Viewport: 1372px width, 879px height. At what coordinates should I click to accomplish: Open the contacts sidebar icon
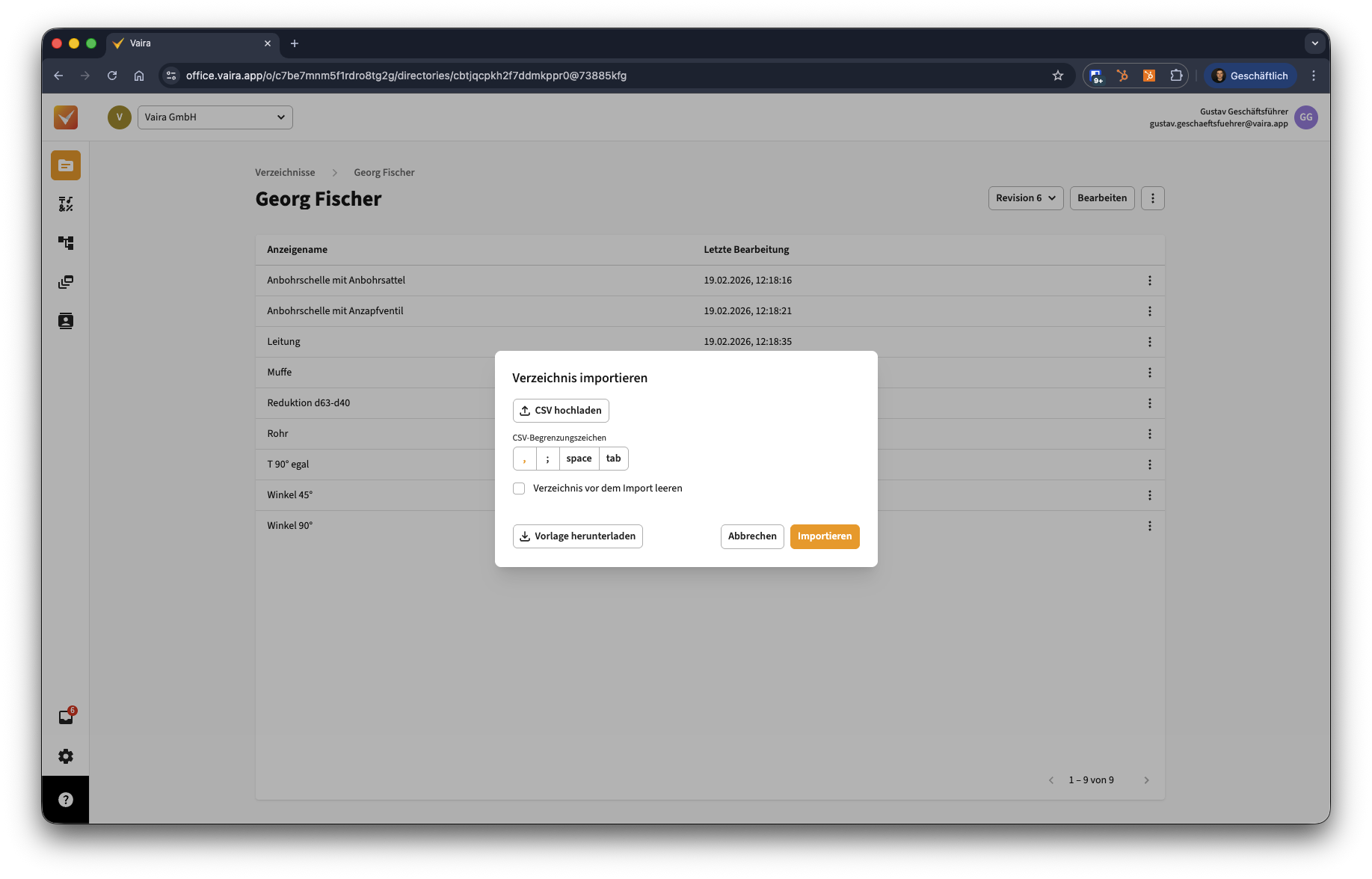click(66, 321)
